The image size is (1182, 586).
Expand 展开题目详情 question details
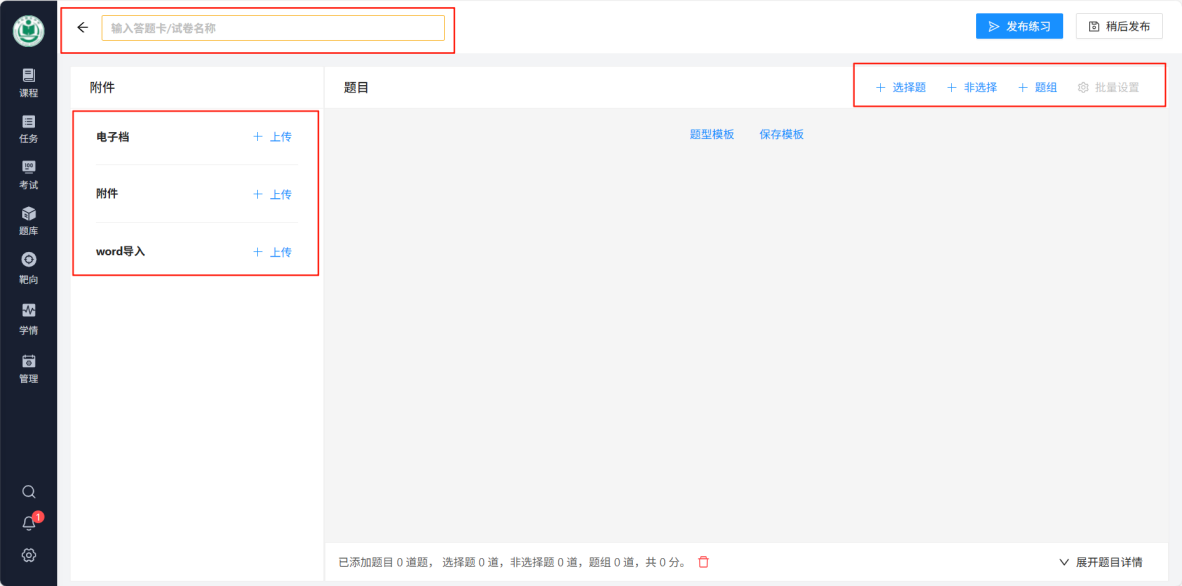(1101, 562)
